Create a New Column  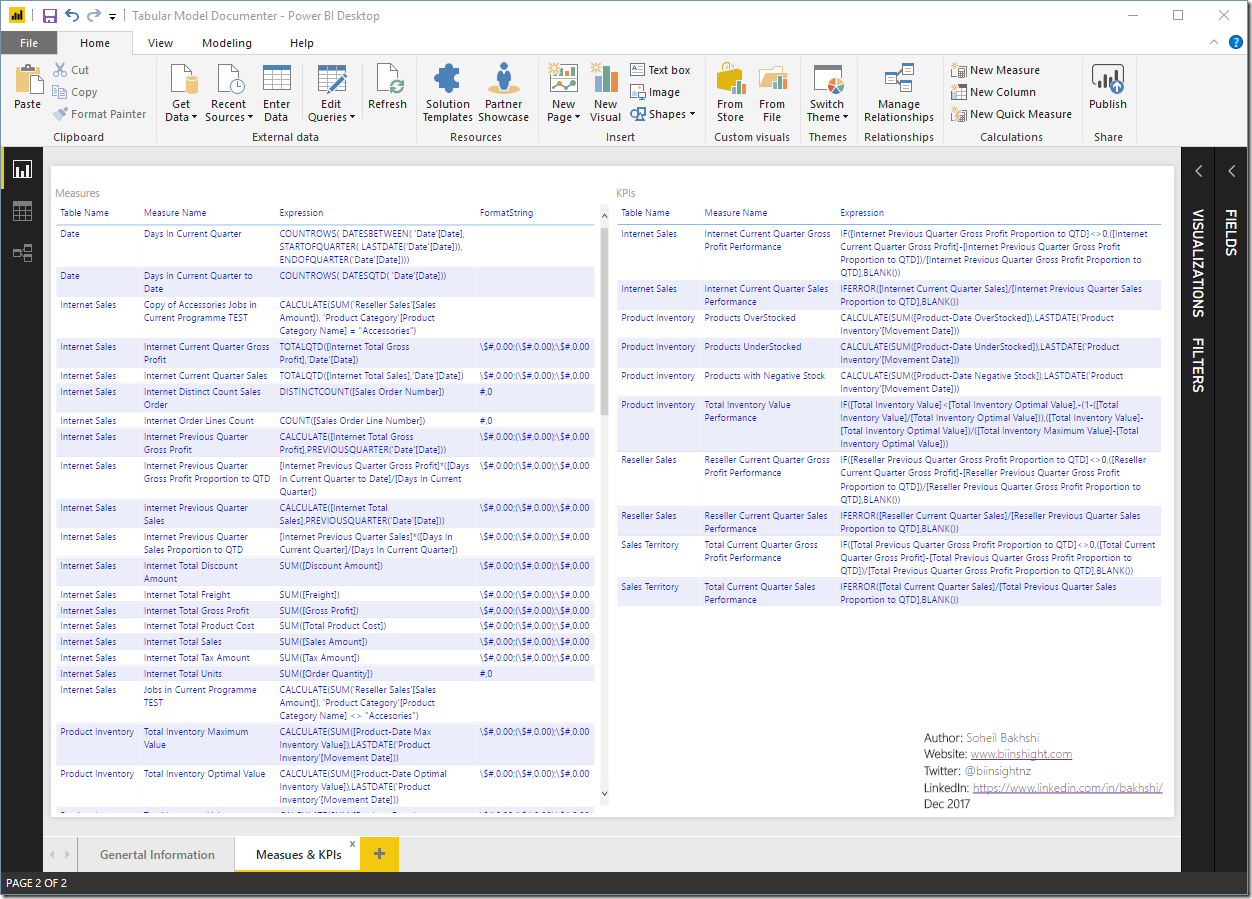coord(993,92)
